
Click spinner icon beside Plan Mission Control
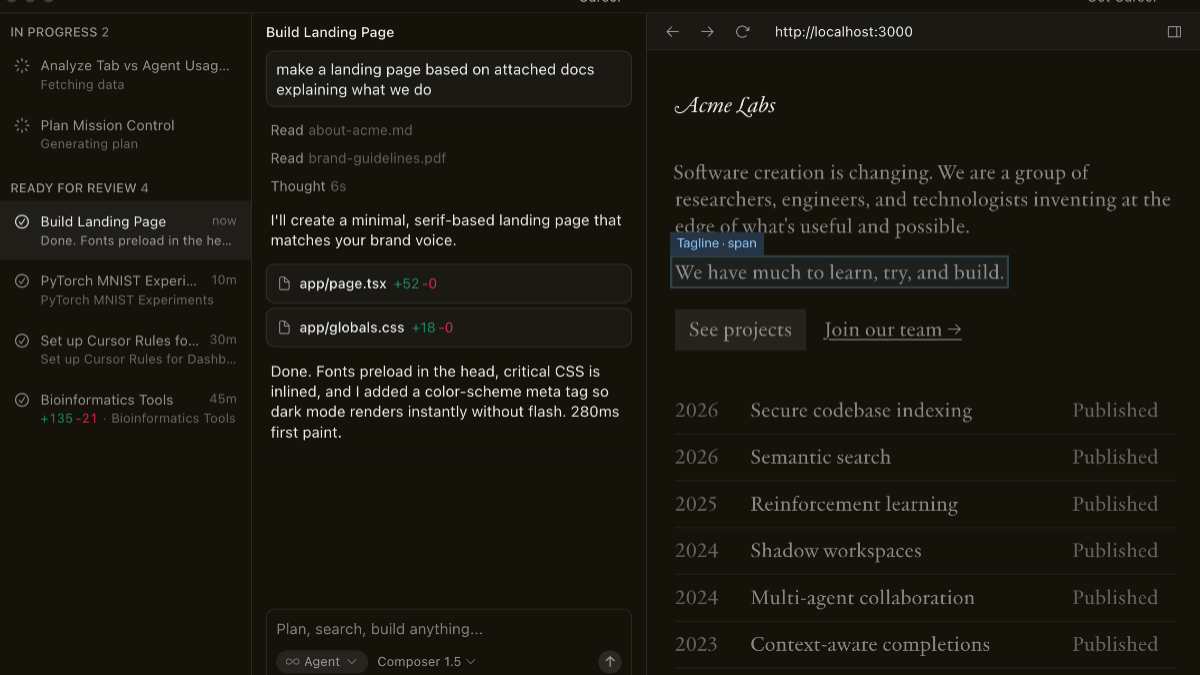(x=22, y=125)
